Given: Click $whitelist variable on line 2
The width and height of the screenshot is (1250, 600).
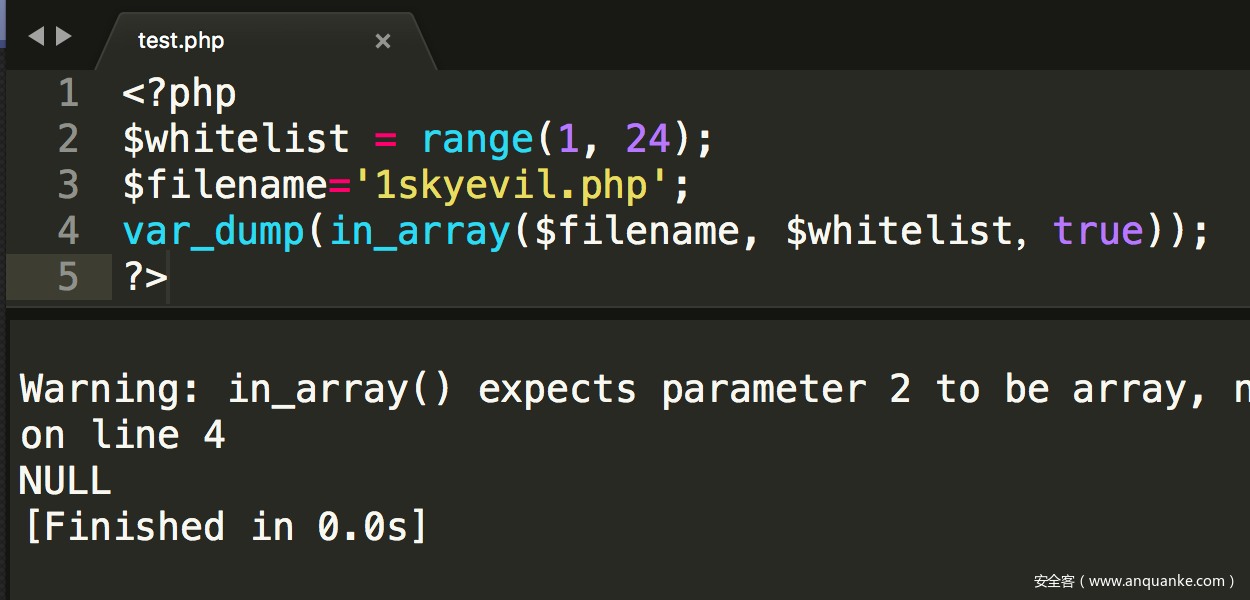Looking at the screenshot, I should [236, 139].
